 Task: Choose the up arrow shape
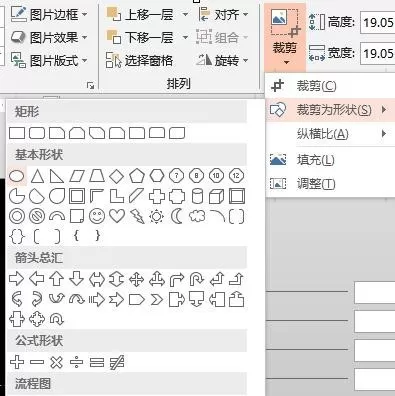click(57, 279)
